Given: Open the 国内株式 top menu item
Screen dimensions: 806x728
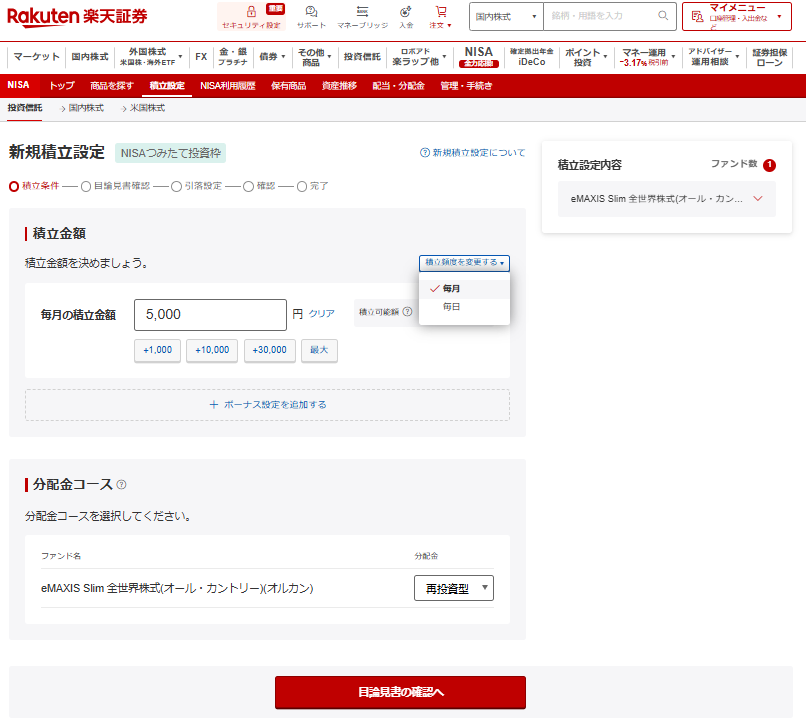Looking at the screenshot, I should 90,57.
